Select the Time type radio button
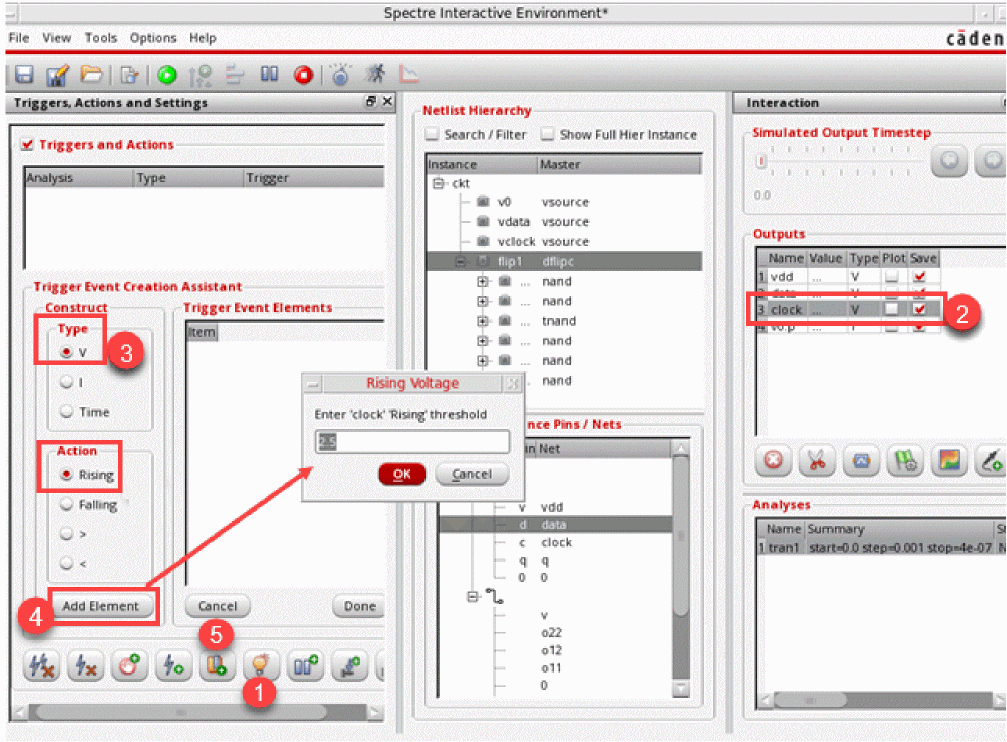This screenshot has width=1007, height=742. click(66, 411)
